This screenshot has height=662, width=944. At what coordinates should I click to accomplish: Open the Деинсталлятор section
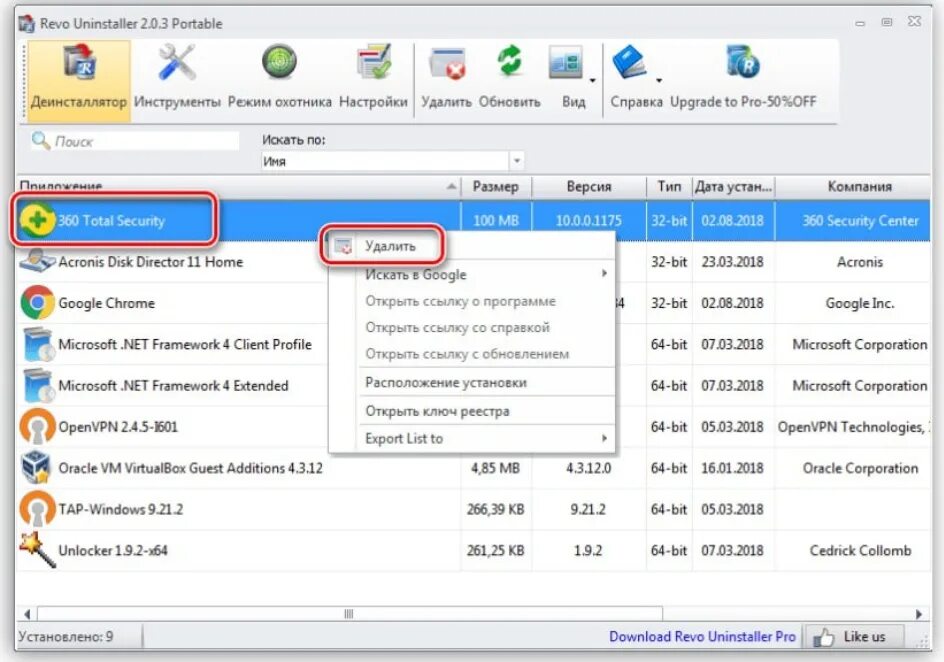[x=79, y=81]
